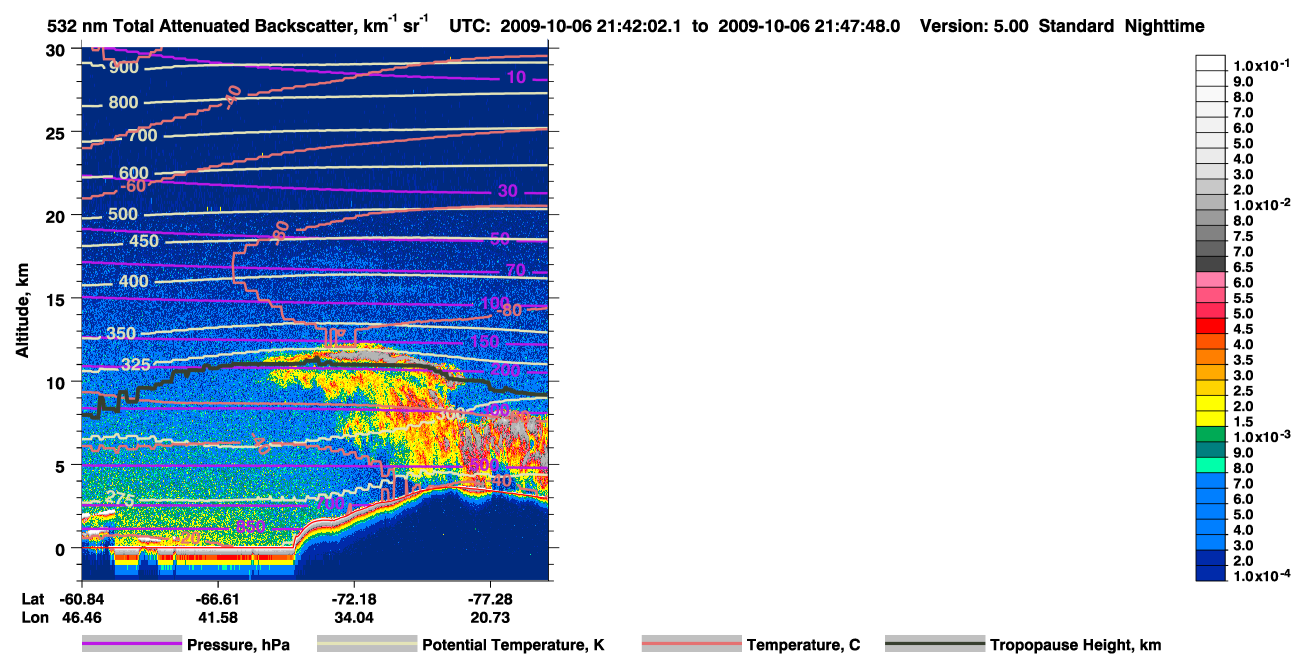1300x667 pixels.
Task: Click the color bar label '4.5'
Action: [1243, 328]
